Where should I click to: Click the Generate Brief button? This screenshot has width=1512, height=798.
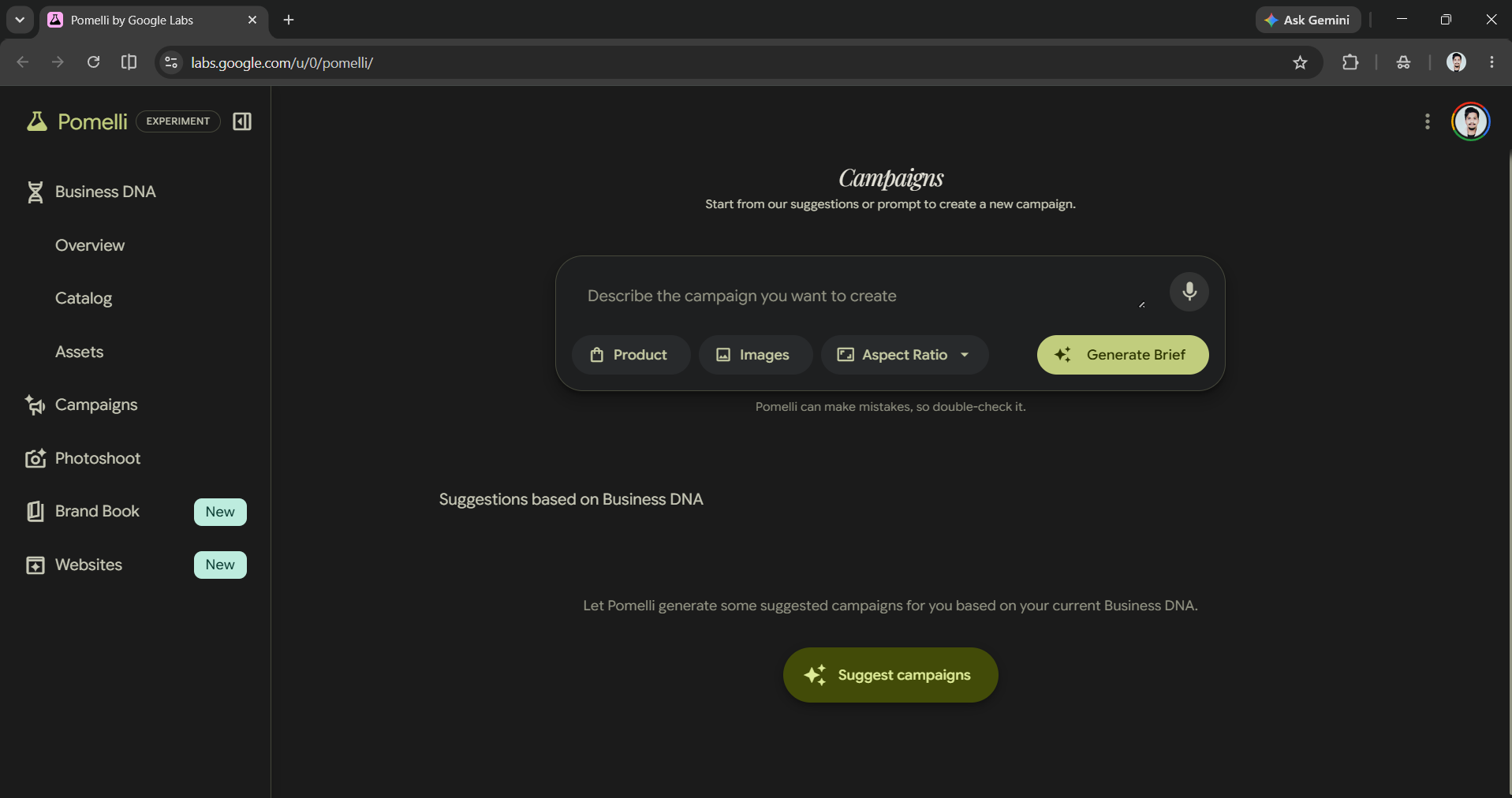1123,355
